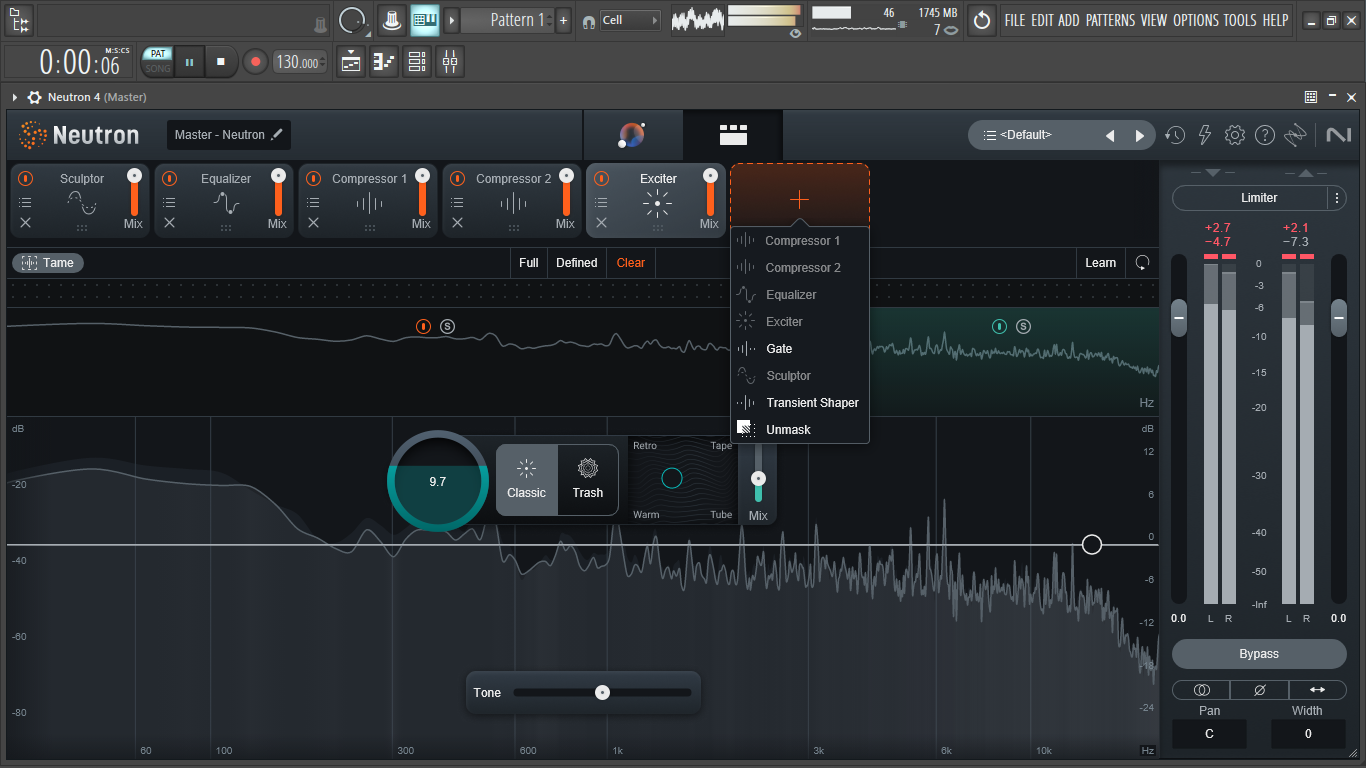Click the zero latency lightning icon

click(1205, 135)
